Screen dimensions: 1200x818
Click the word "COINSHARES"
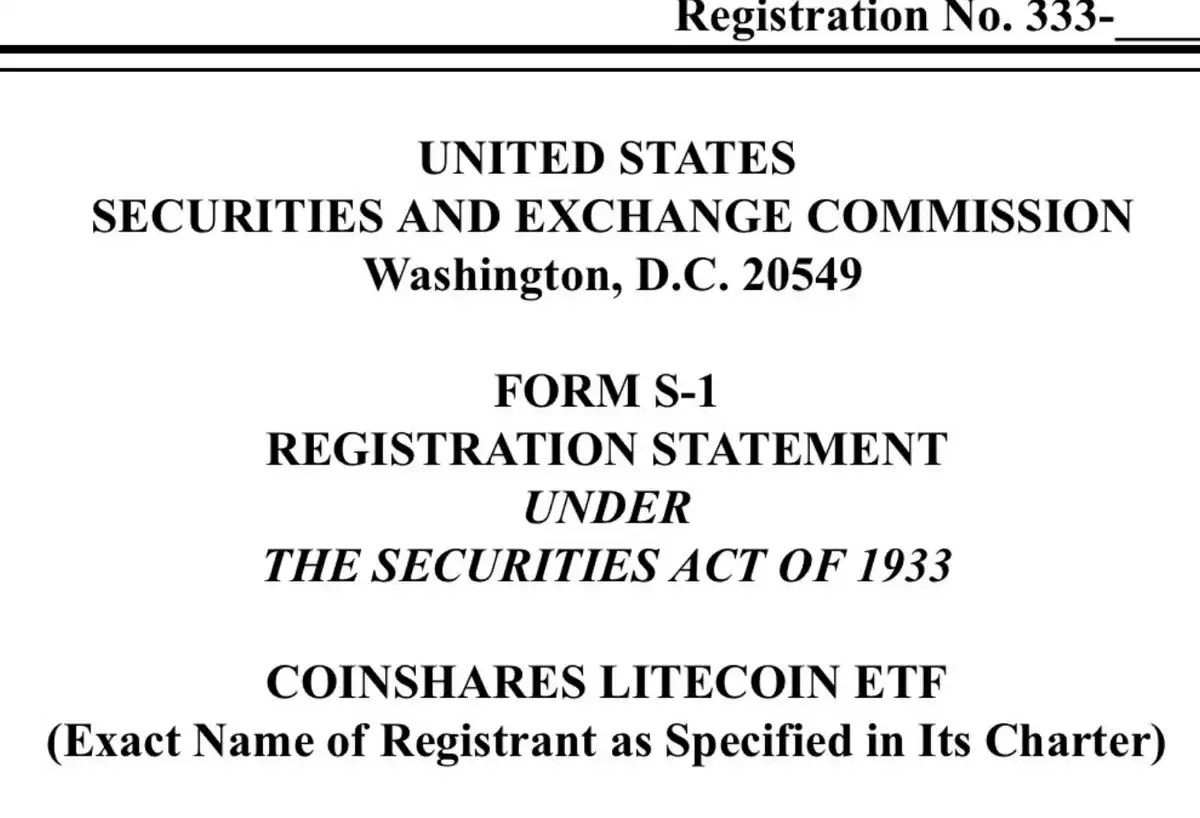click(x=426, y=683)
